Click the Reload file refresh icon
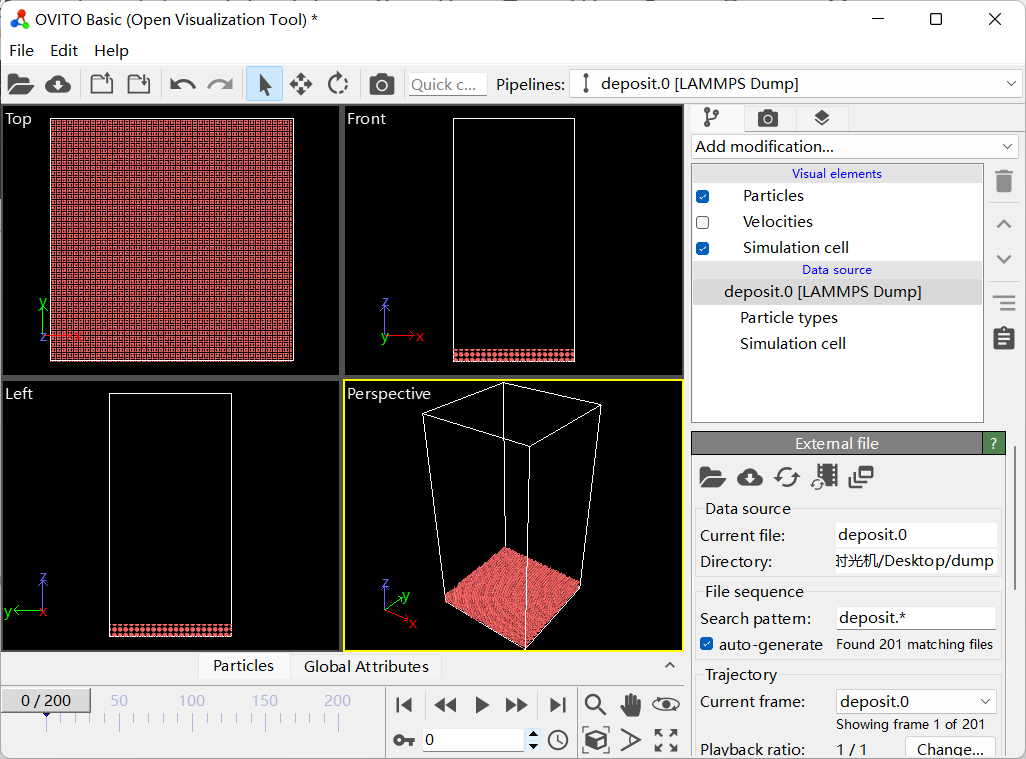The height and width of the screenshot is (759, 1026). 787,477
